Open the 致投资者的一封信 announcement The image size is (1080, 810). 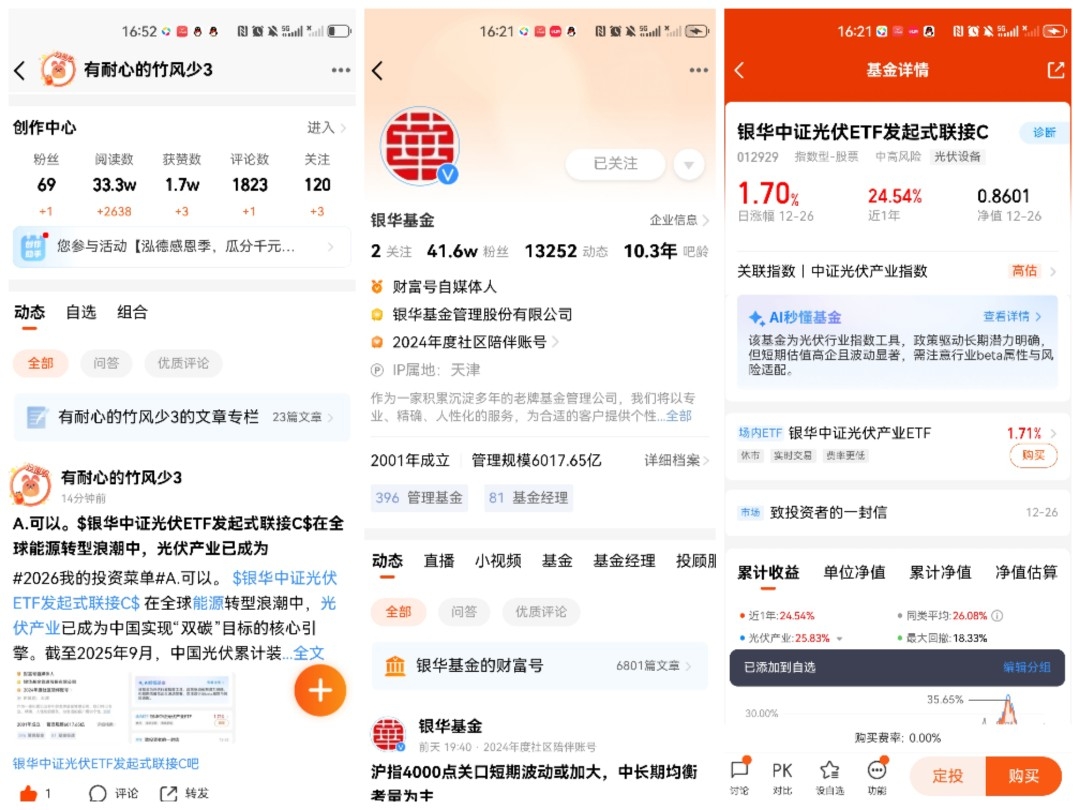(x=897, y=512)
